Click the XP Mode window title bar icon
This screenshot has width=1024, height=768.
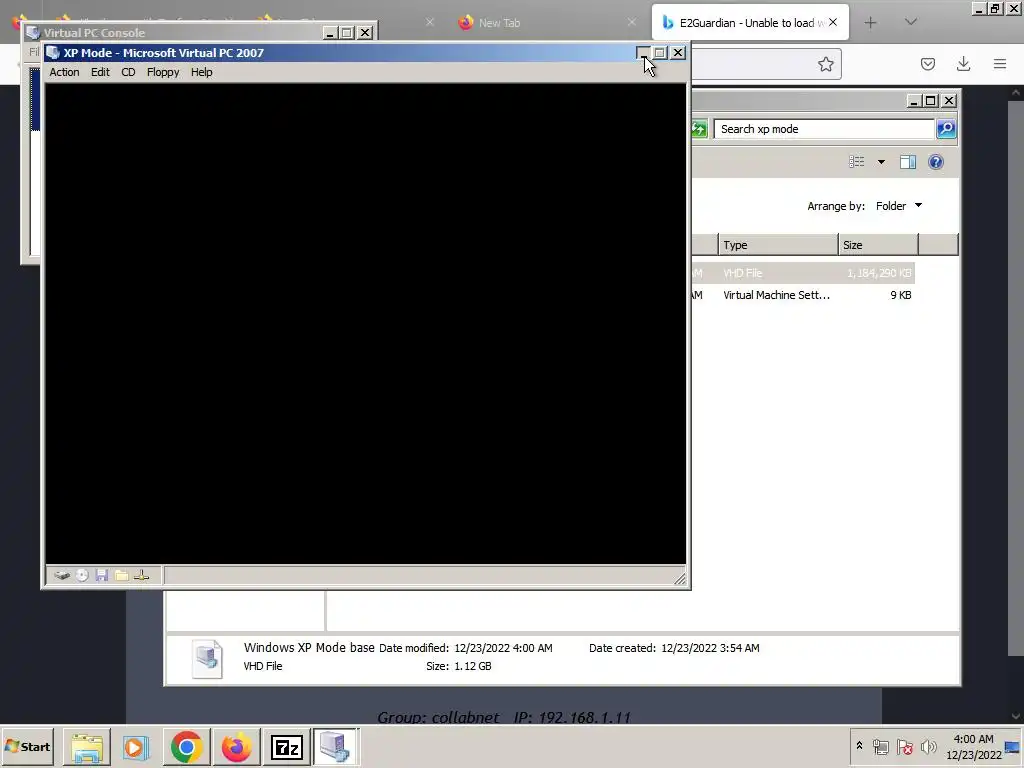tap(54, 53)
